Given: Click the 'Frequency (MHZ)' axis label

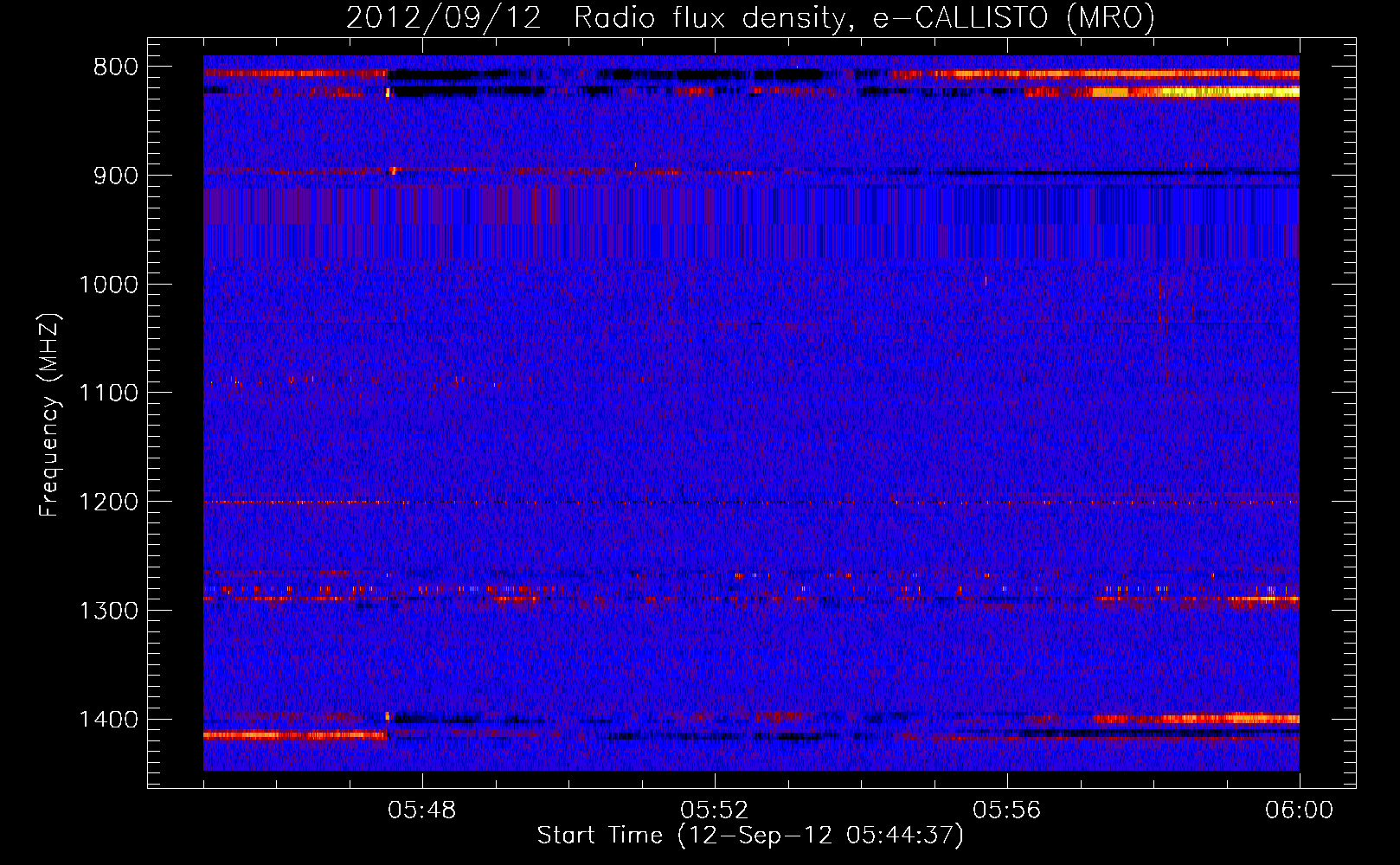Looking at the screenshot, I should tap(49, 415).
